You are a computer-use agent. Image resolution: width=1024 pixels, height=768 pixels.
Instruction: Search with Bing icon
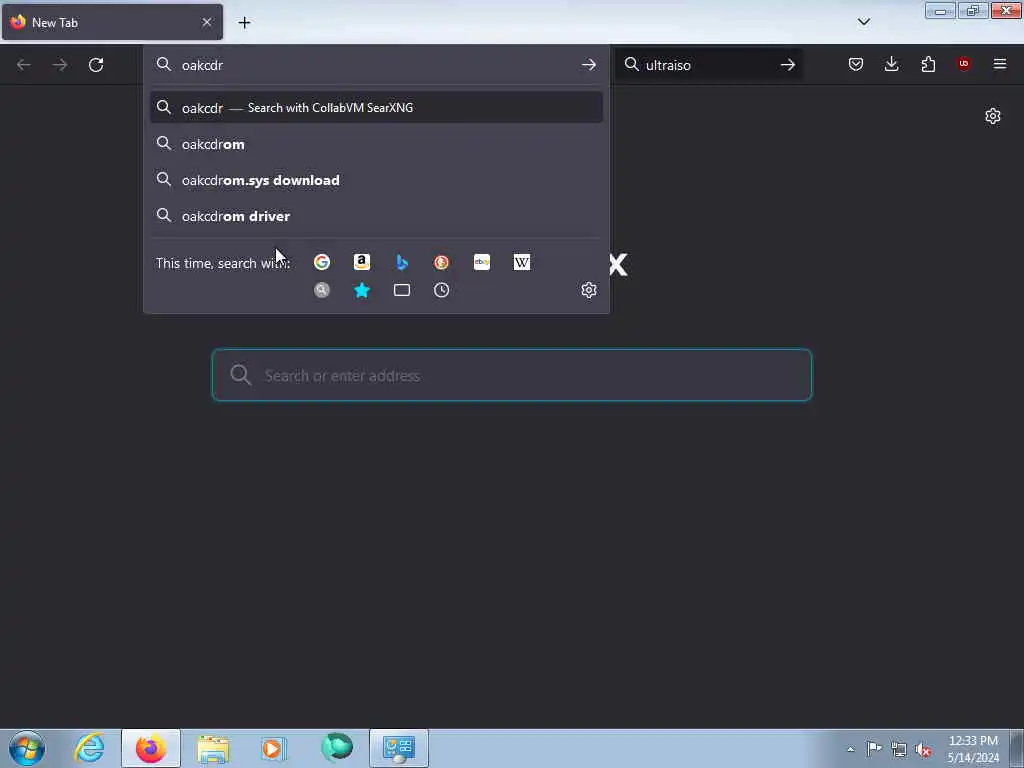coord(402,262)
